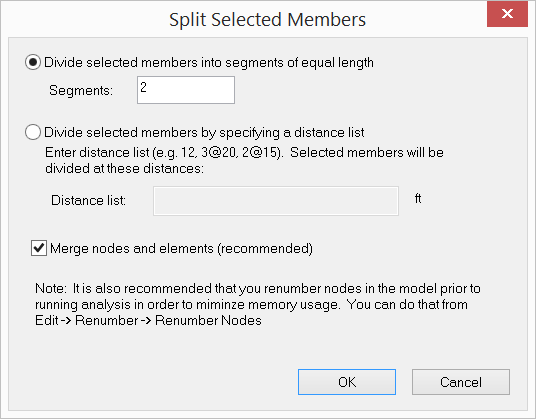This screenshot has height=419, width=536.
Task: Uncheck the Merge nodes and elements checkbox
Action: click(39, 248)
